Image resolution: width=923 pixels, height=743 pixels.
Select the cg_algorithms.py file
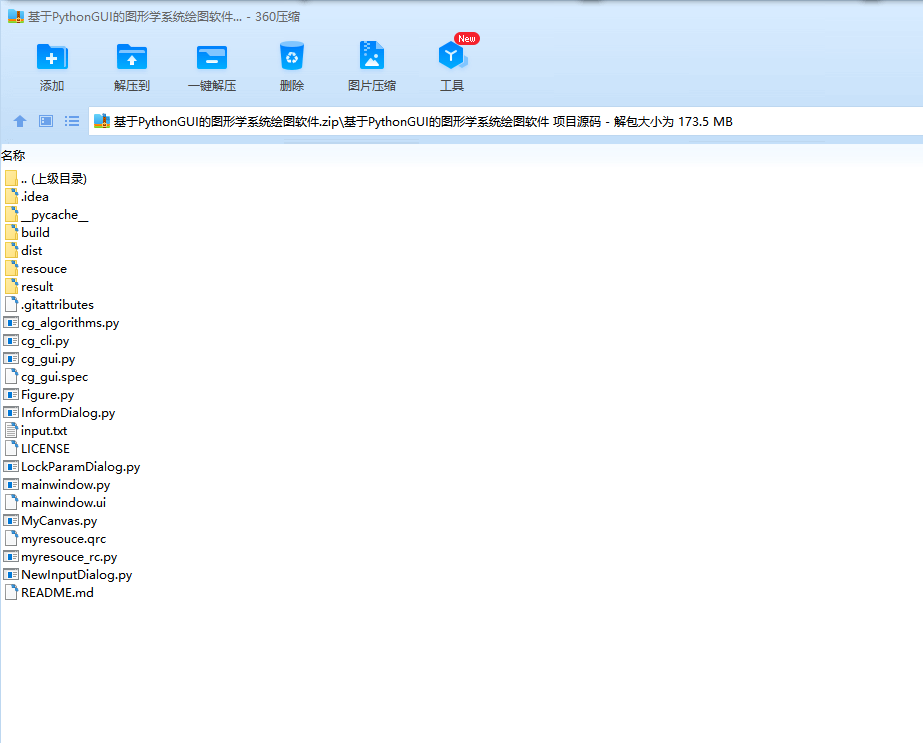click(x=62, y=323)
